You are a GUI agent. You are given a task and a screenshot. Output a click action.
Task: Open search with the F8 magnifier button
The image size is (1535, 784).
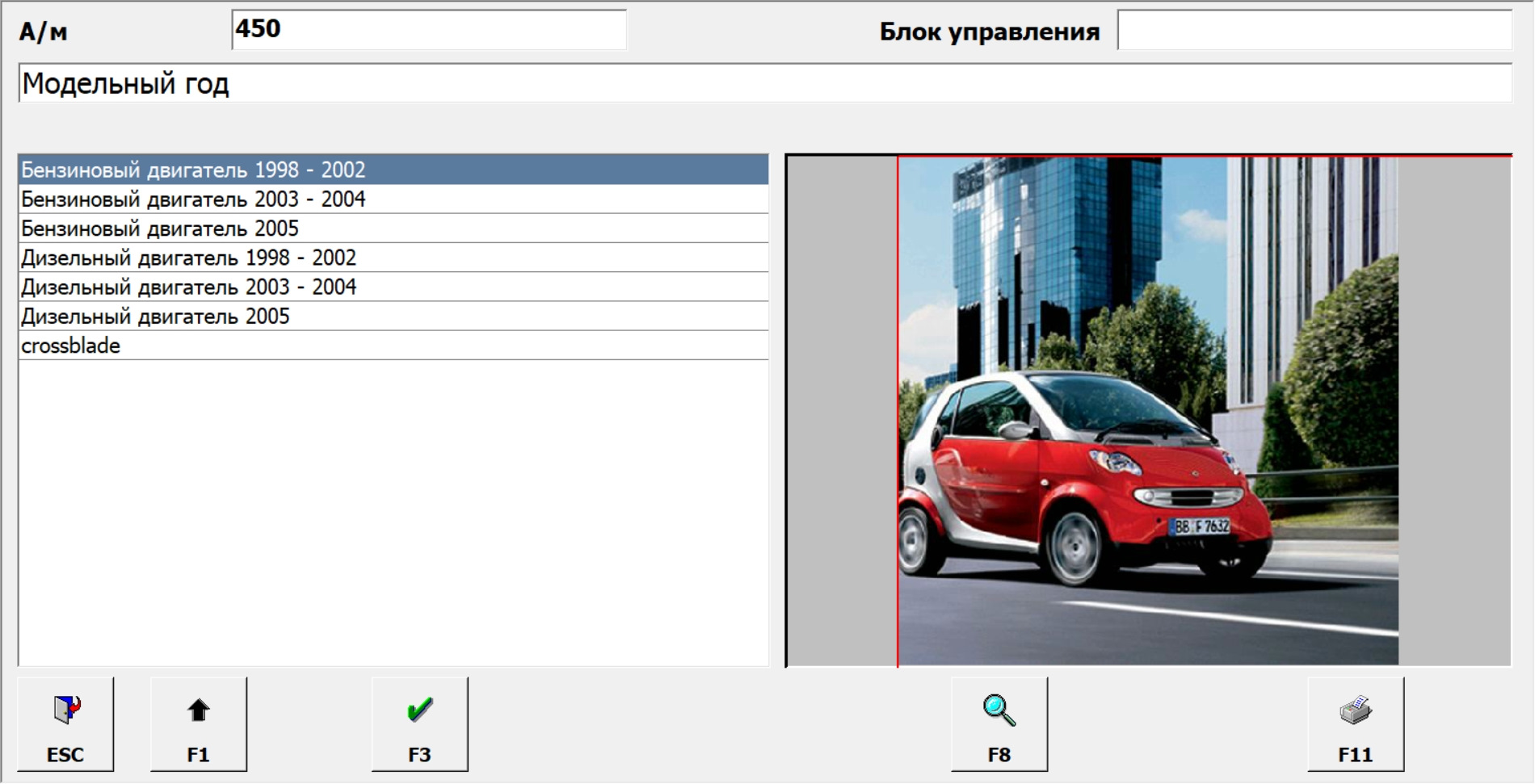point(999,724)
